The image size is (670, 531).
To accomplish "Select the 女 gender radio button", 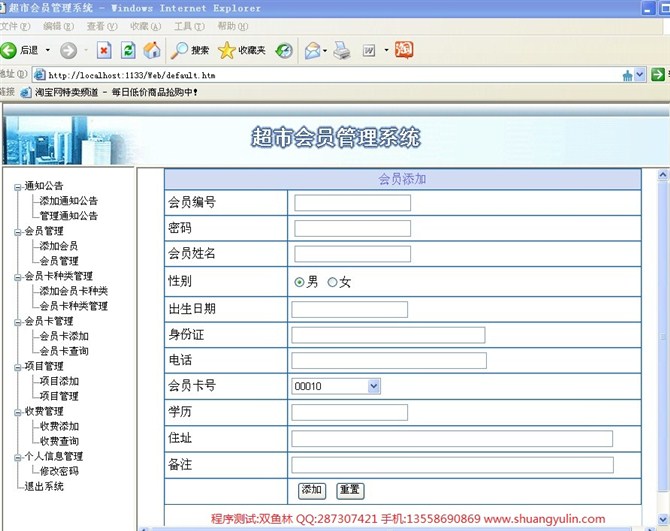I will click(332, 282).
